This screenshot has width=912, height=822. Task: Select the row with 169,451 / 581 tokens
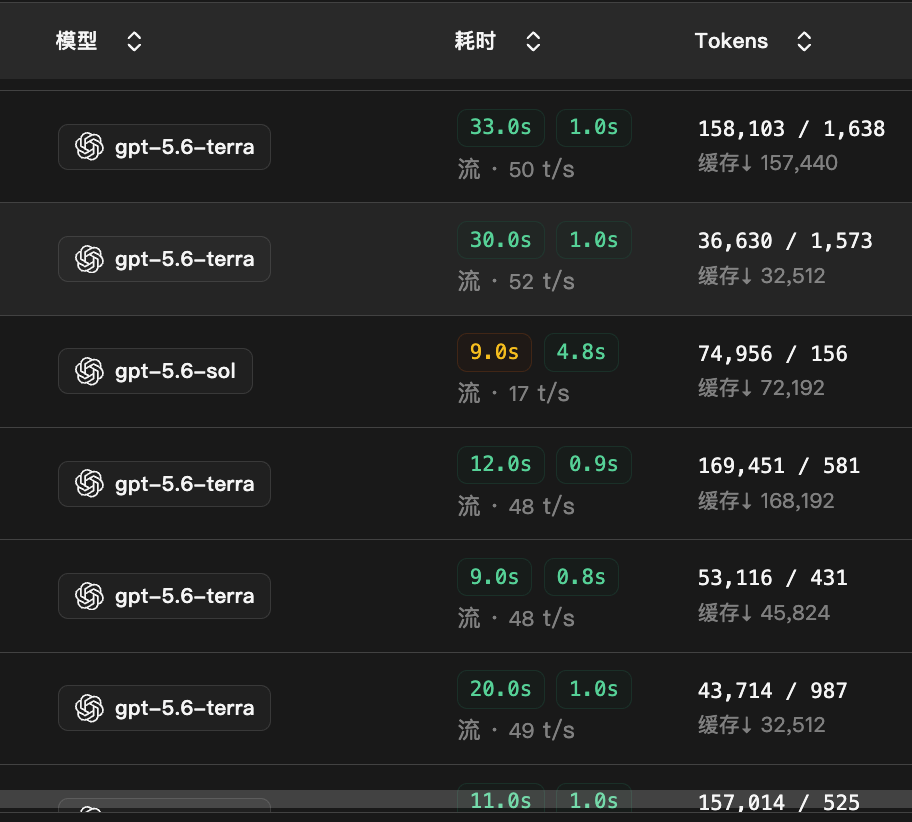tap(456, 483)
